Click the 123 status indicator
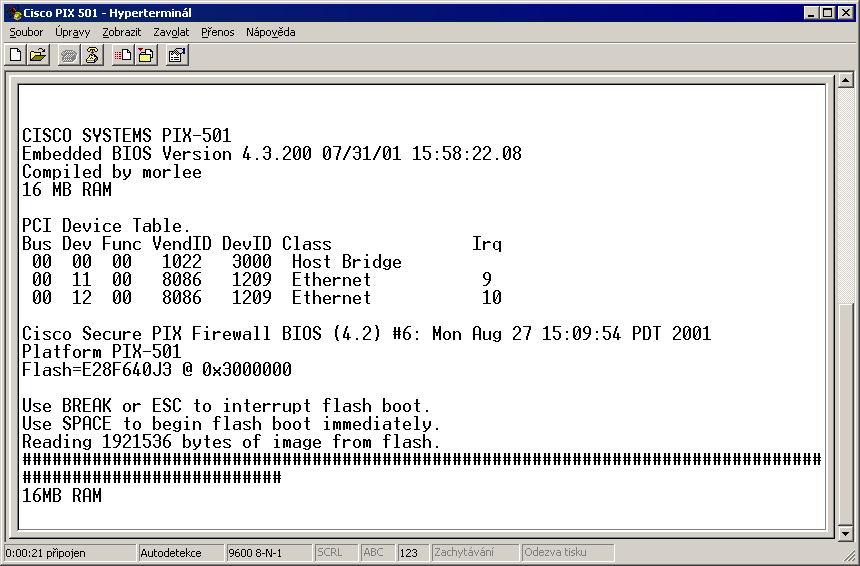The width and height of the screenshot is (860, 566). [x=413, y=553]
